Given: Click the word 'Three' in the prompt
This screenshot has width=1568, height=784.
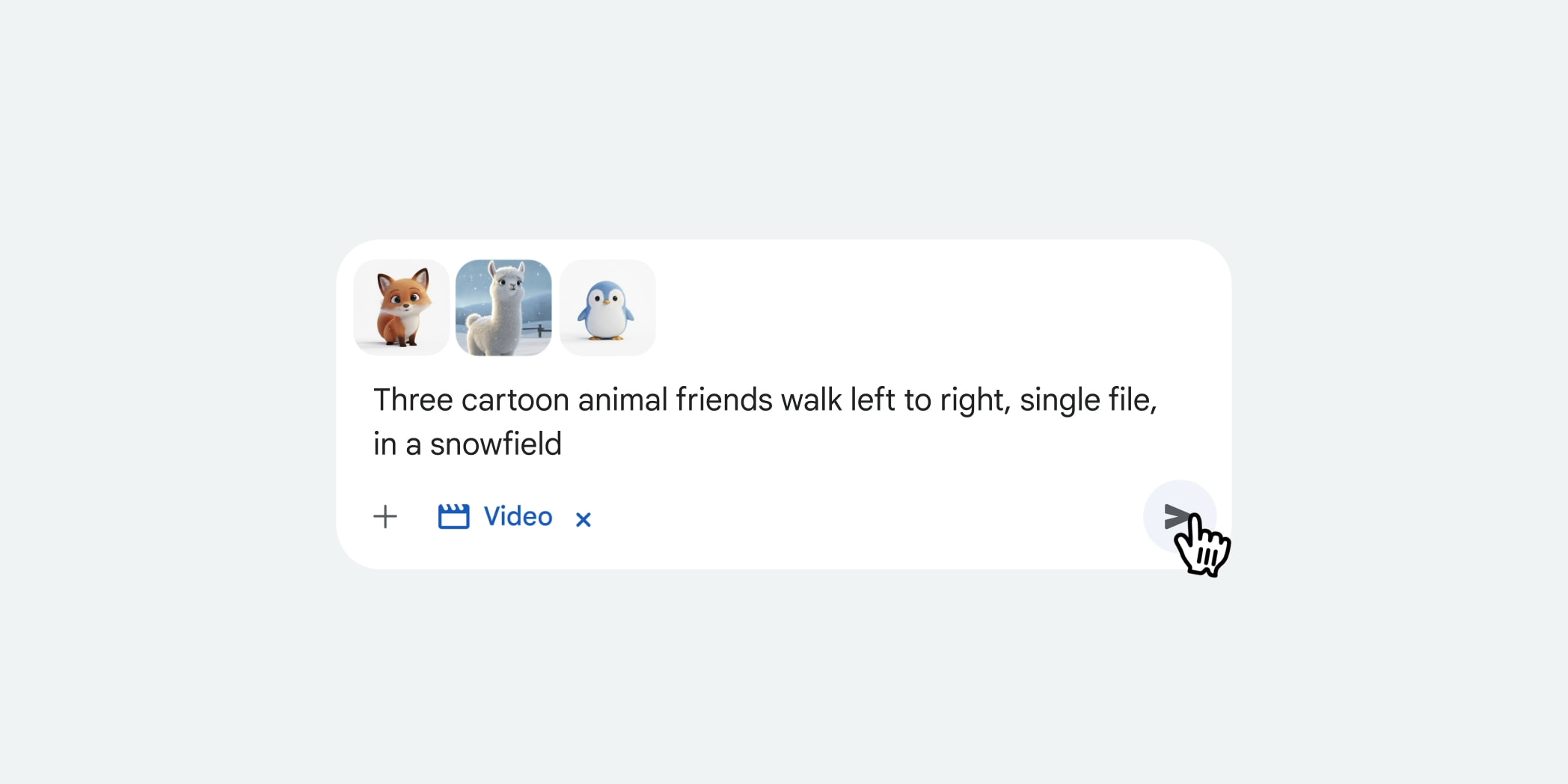Looking at the screenshot, I should [x=413, y=399].
